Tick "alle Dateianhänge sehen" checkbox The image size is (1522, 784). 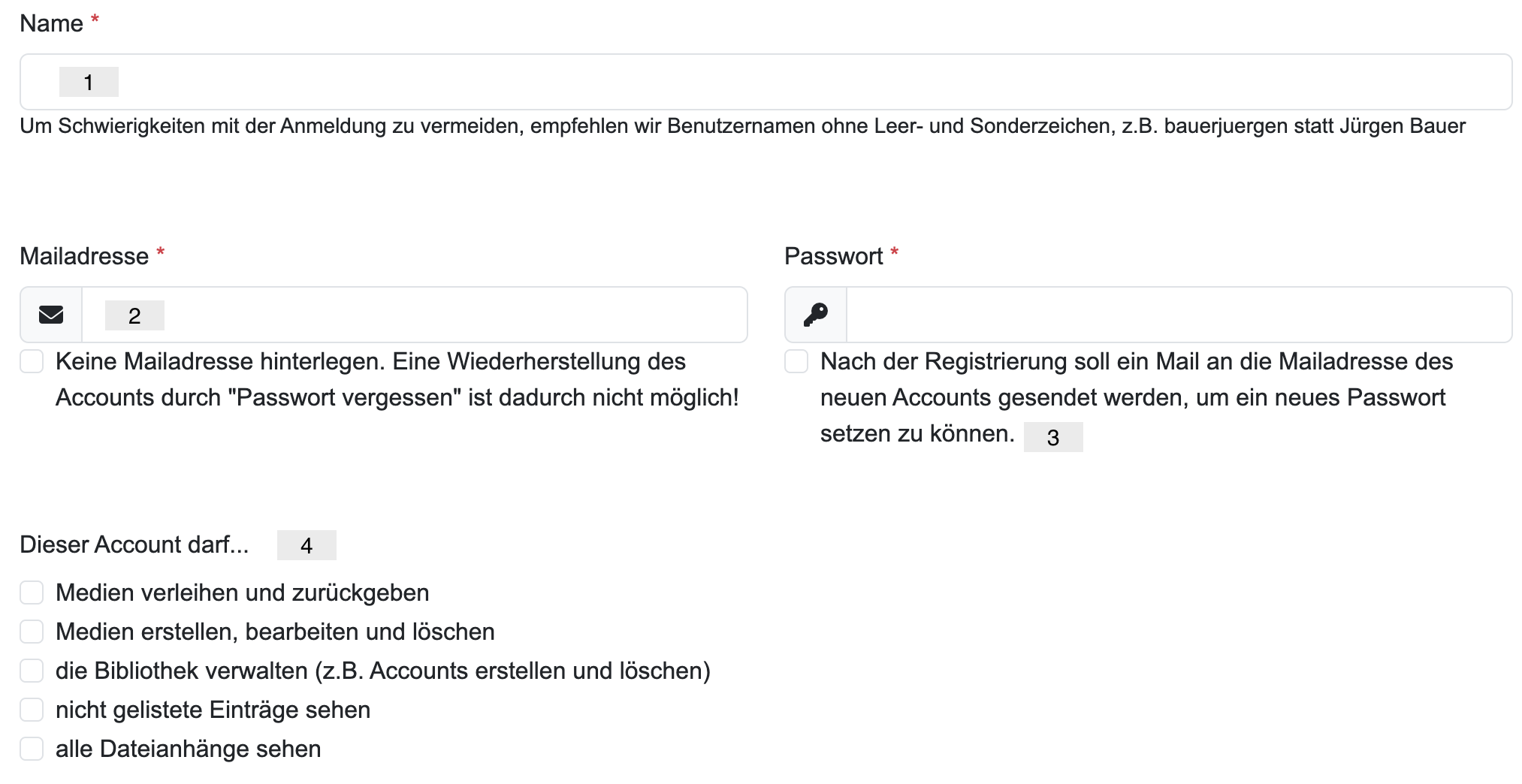coord(32,749)
